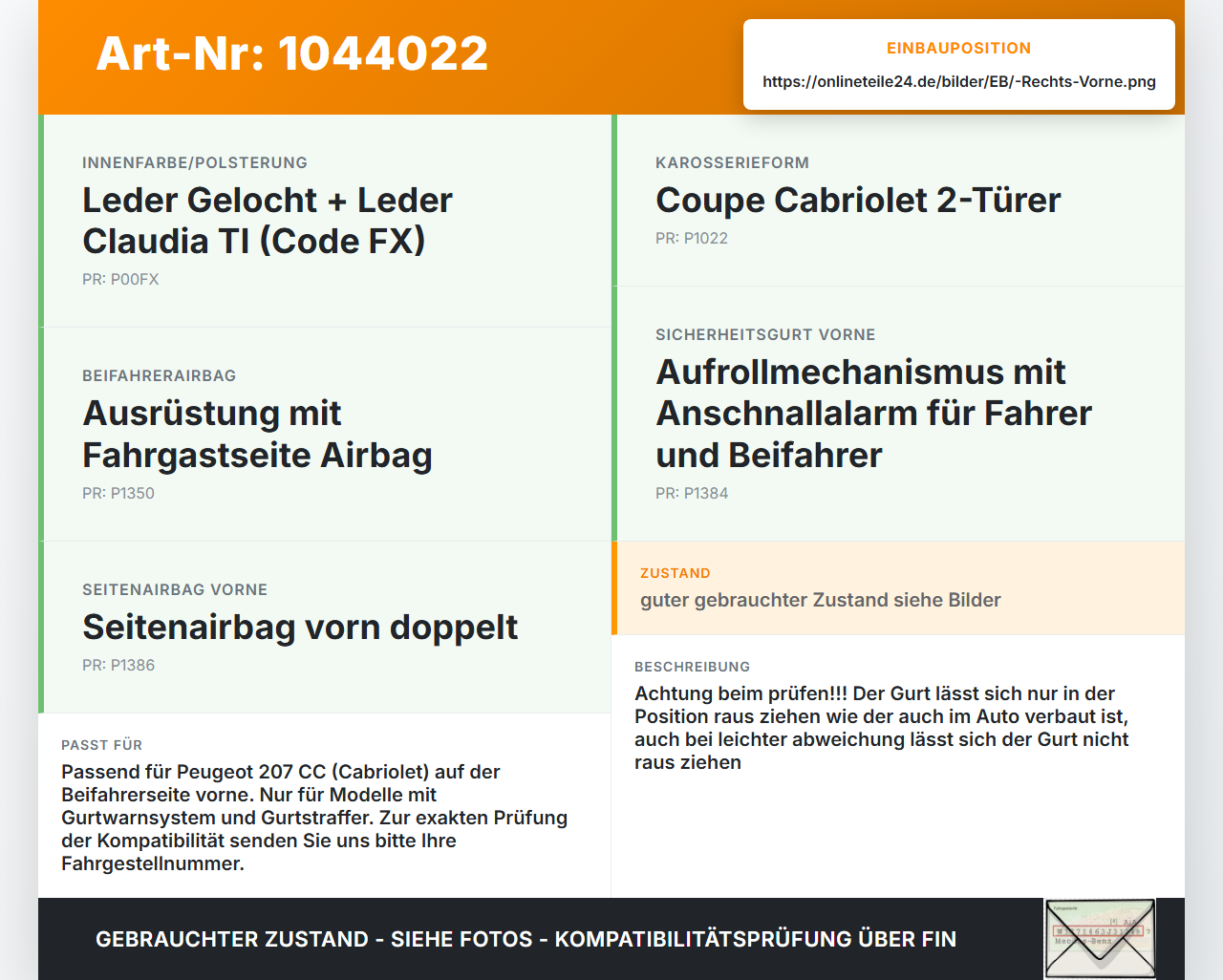
Task: Select the Sicherheitsgurt vorne Aufrollmechanismus card
Action: click(898, 414)
